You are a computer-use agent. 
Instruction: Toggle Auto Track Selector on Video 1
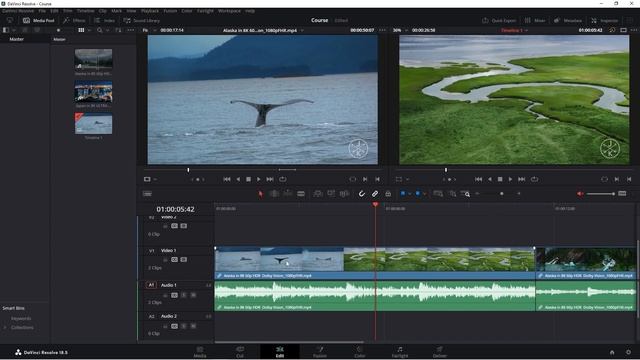(174, 260)
